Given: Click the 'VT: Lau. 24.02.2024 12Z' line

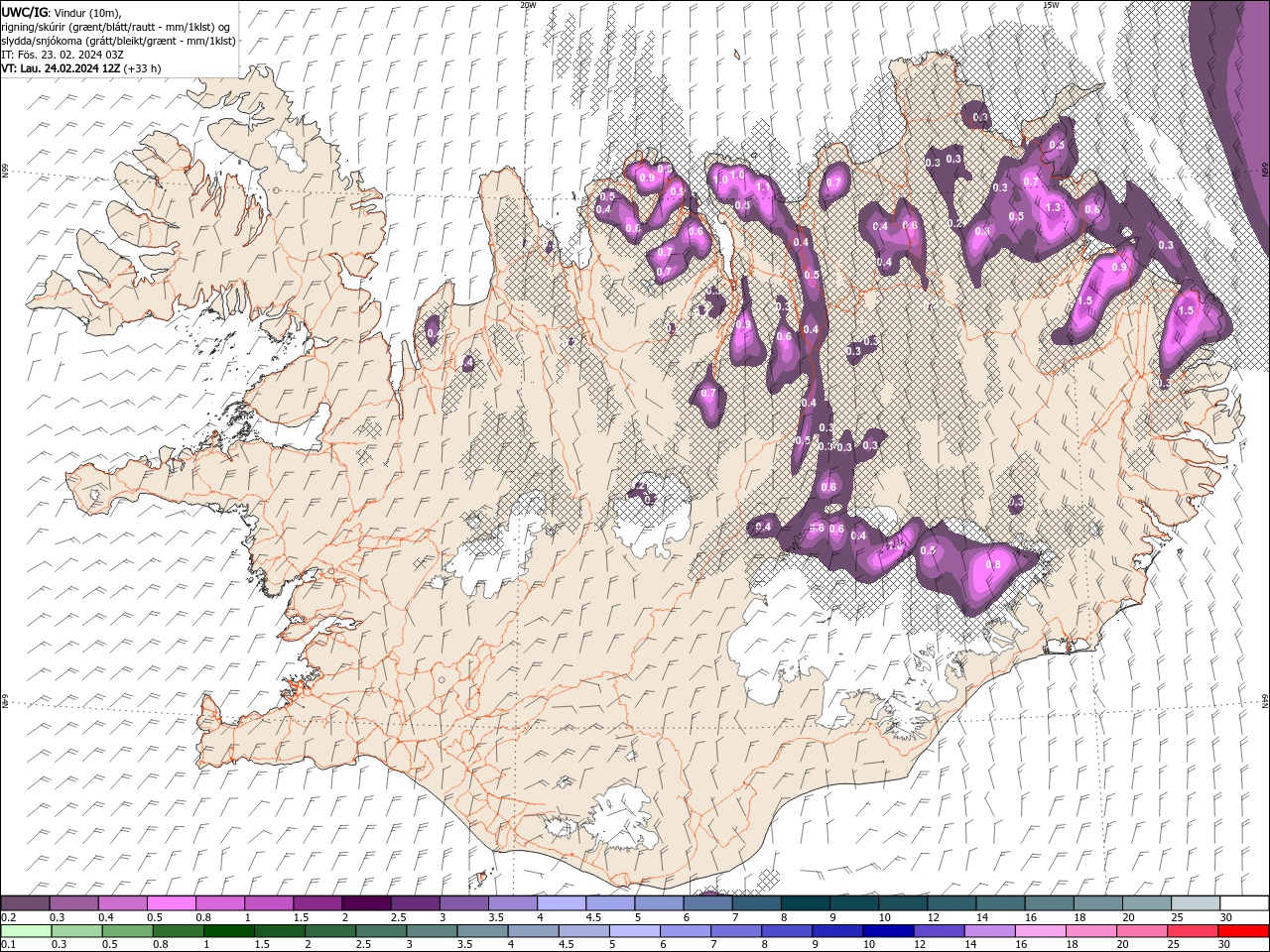Looking at the screenshot, I should (x=61, y=68).
